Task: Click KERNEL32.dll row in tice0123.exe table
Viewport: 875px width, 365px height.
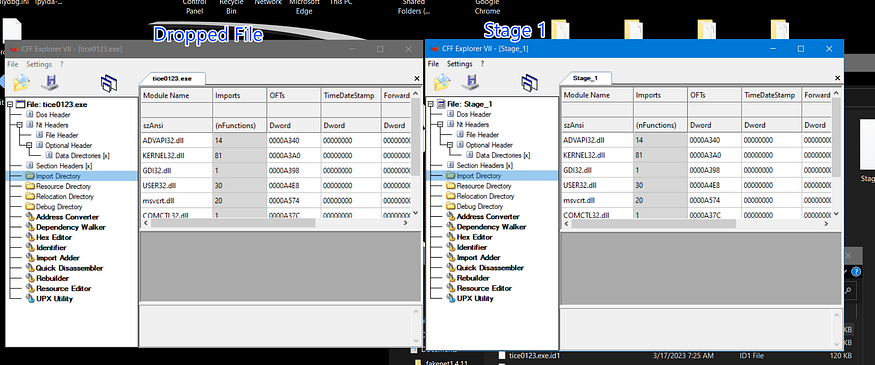Action: (x=276, y=155)
